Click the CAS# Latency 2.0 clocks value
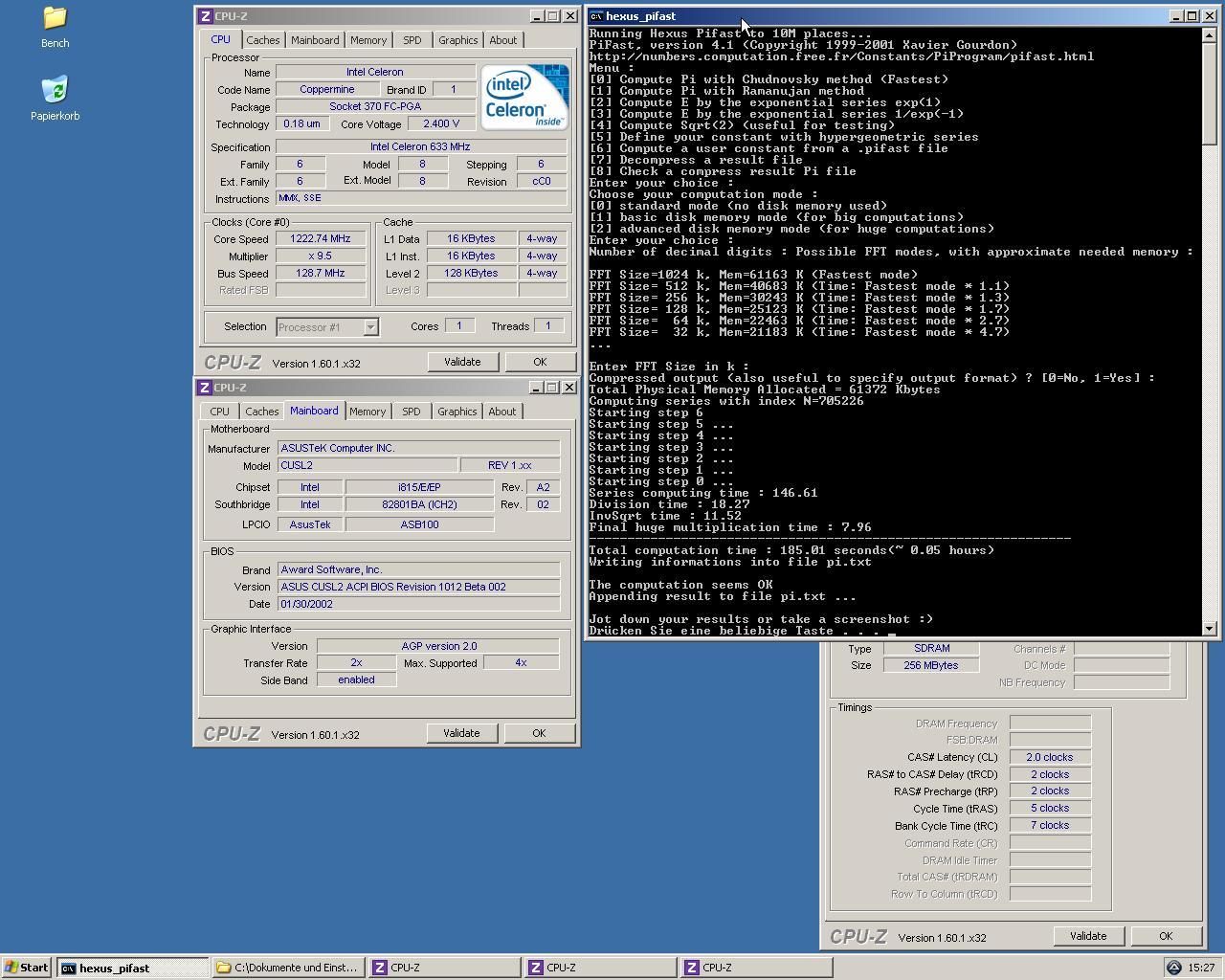 click(x=1050, y=757)
